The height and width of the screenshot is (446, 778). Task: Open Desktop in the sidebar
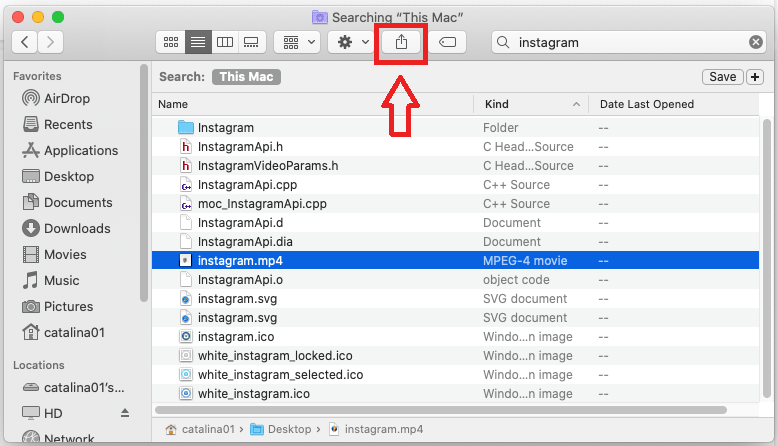click(x=58, y=177)
